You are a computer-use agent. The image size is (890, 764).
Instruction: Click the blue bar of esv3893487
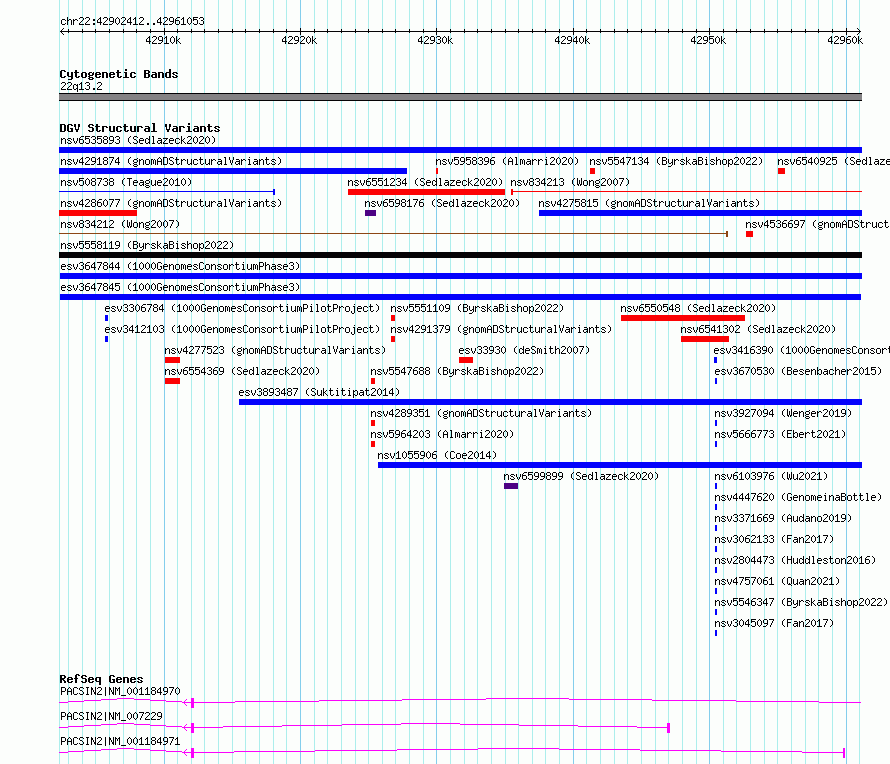tap(551, 402)
